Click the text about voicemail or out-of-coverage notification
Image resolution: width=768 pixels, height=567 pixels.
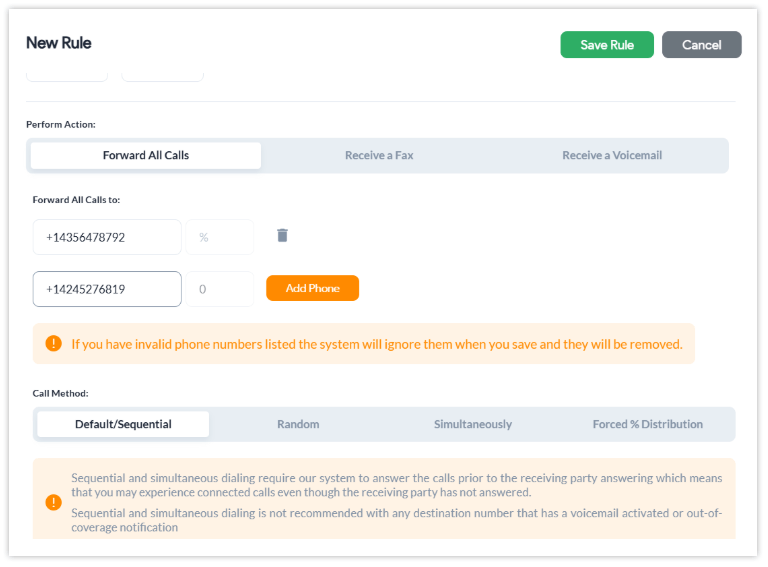click(396, 520)
